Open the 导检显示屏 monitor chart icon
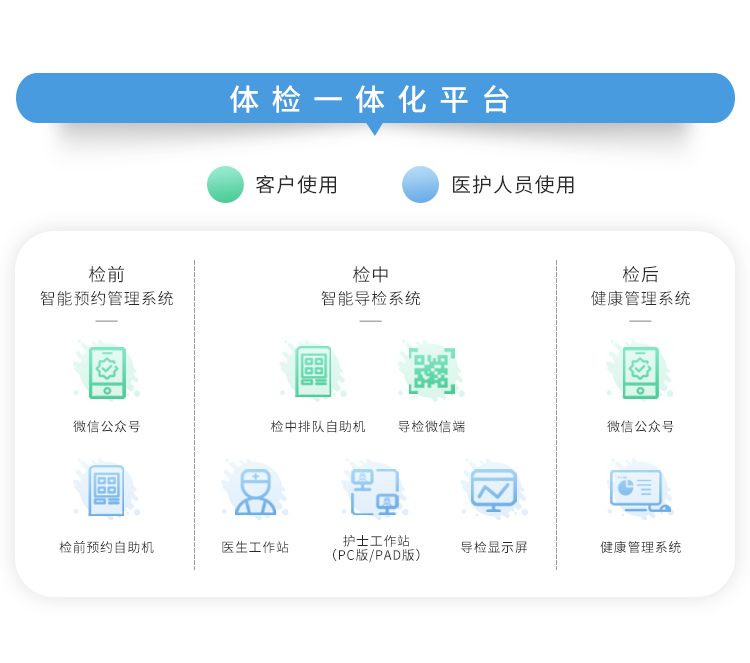This screenshot has width=750, height=663. click(493, 491)
